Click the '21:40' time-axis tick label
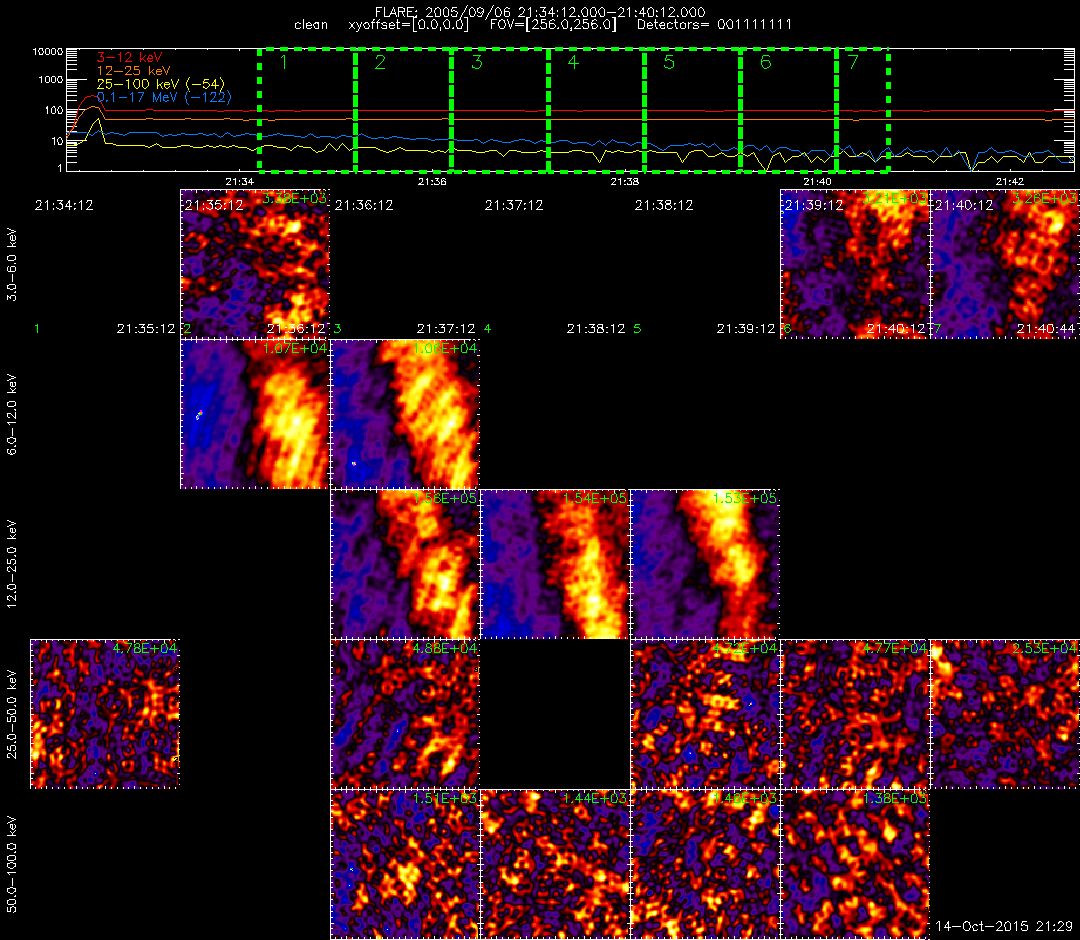 pyautogui.click(x=818, y=181)
